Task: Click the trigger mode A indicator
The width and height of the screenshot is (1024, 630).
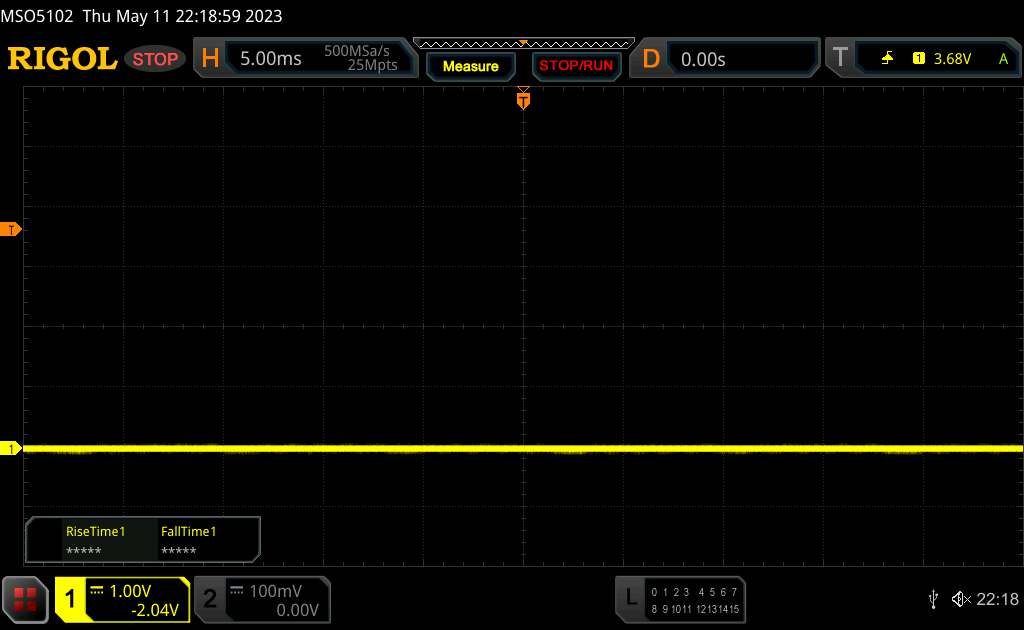Action: (1003, 59)
